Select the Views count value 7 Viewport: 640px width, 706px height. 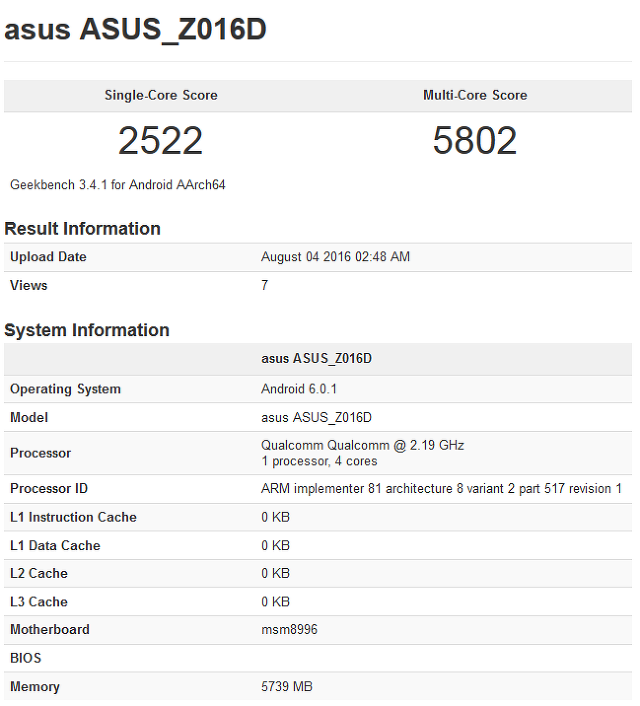coord(265,285)
